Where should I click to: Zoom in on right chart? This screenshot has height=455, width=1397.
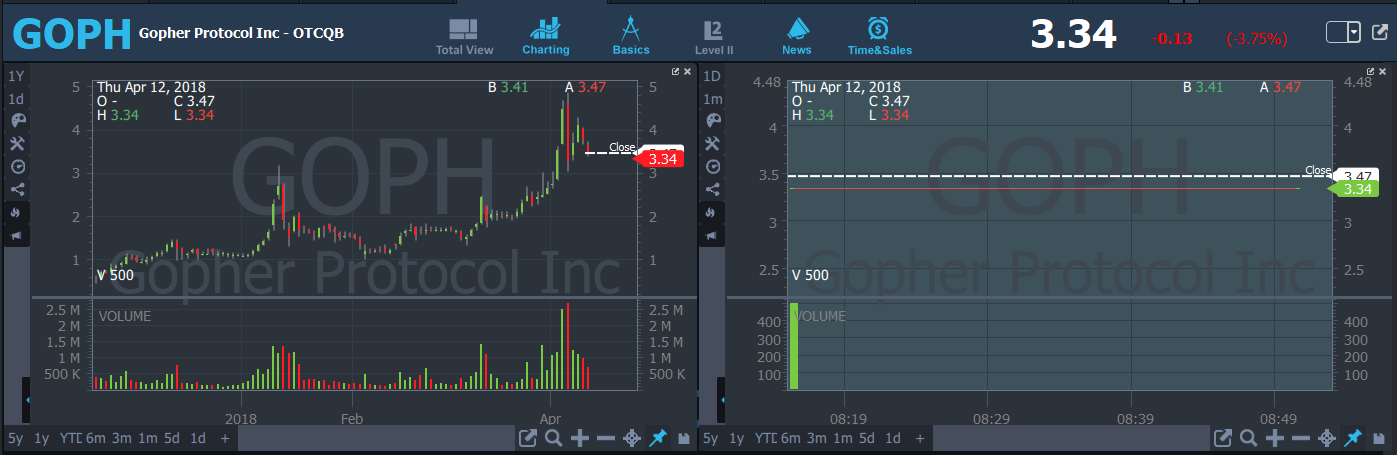click(x=1274, y=438)
